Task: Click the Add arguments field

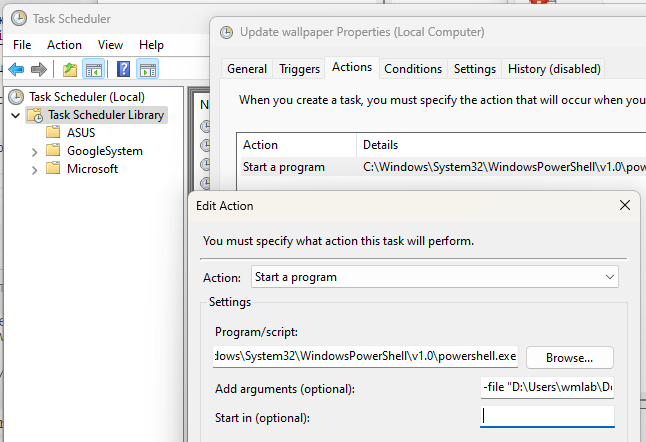Action: 547,387
